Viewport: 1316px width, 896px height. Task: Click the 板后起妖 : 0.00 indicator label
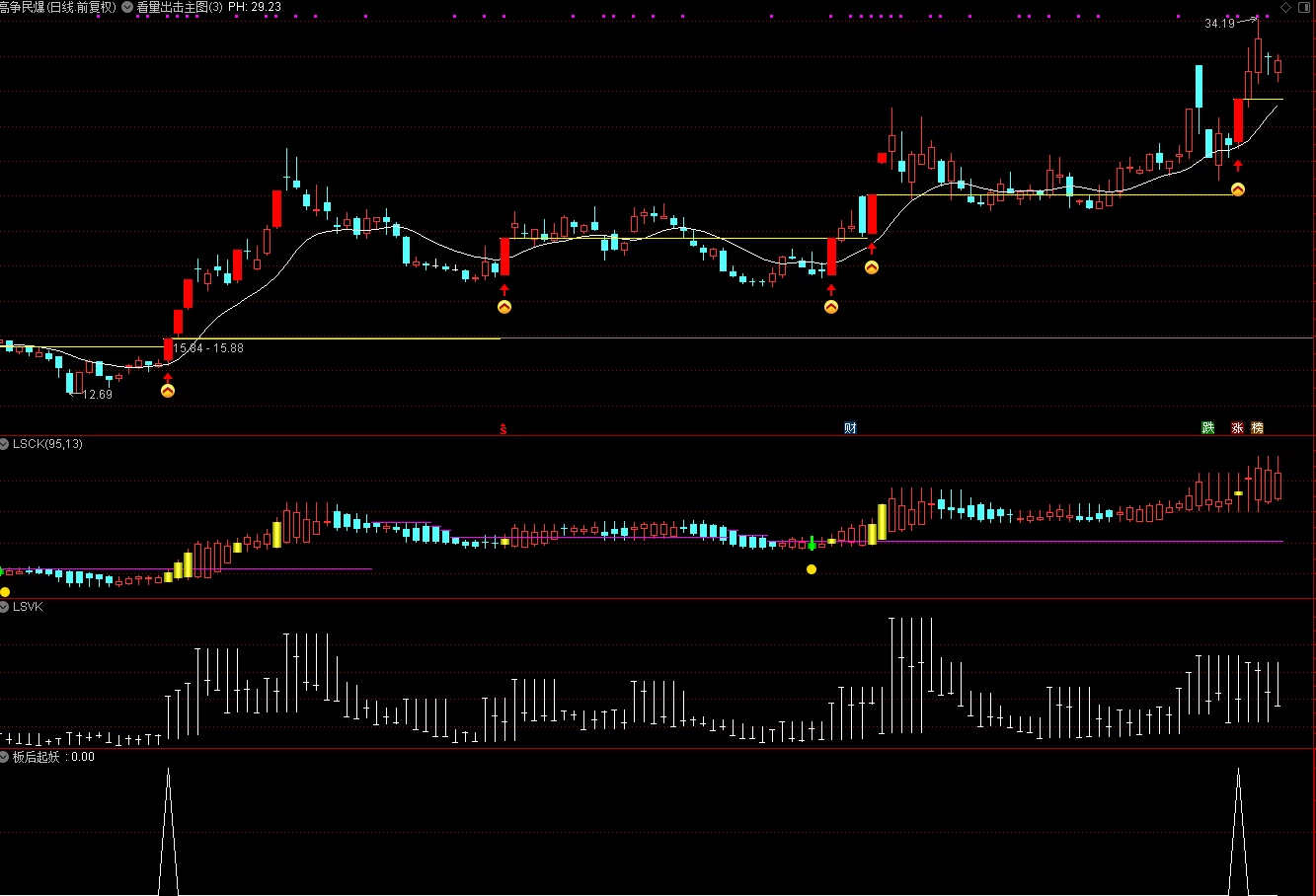click(x=54, y=757)
